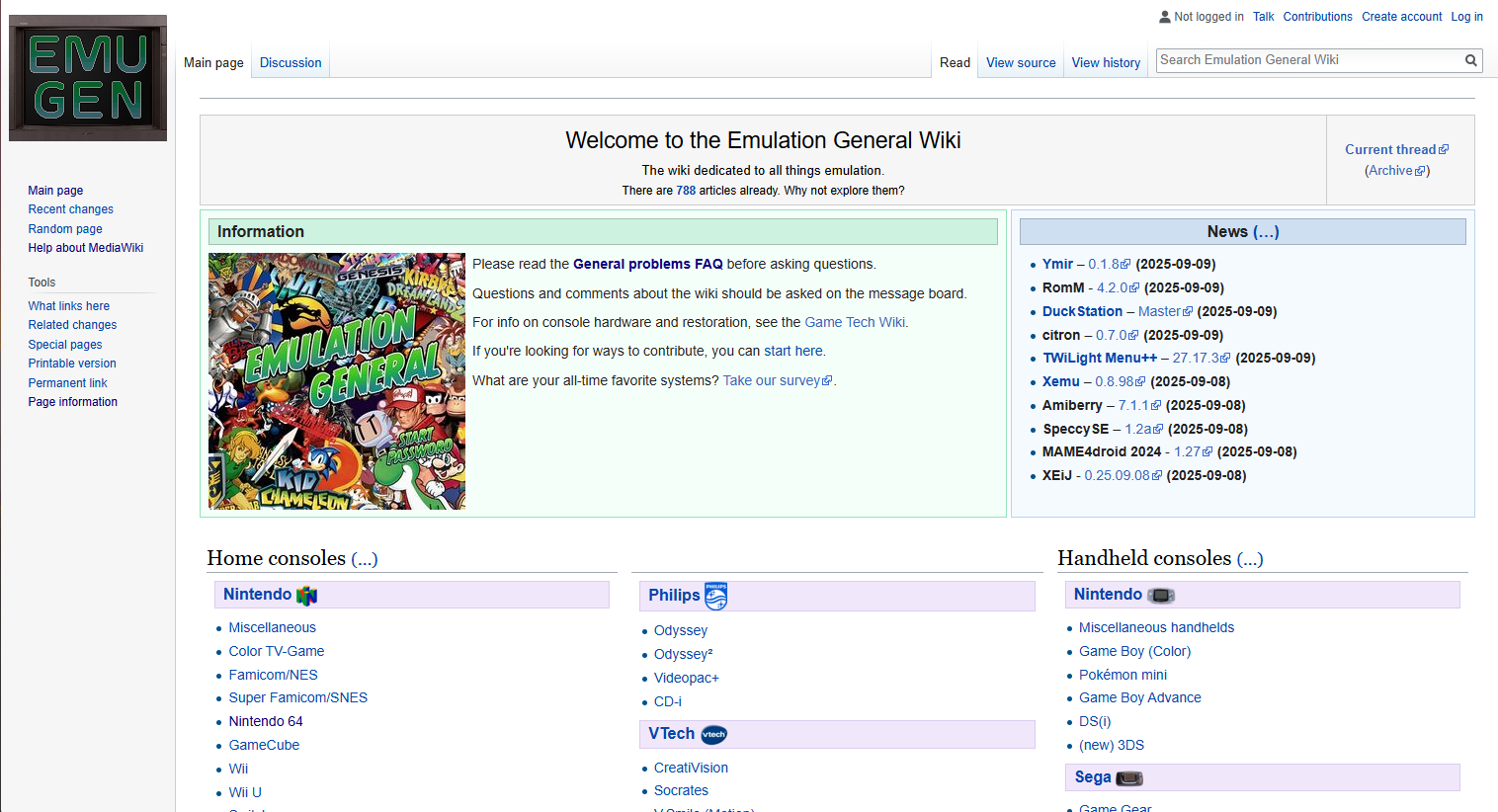This screenshot has width=1498, height=812.
Task: Open the Pokémon mini page
Action: coord(1123,675)
